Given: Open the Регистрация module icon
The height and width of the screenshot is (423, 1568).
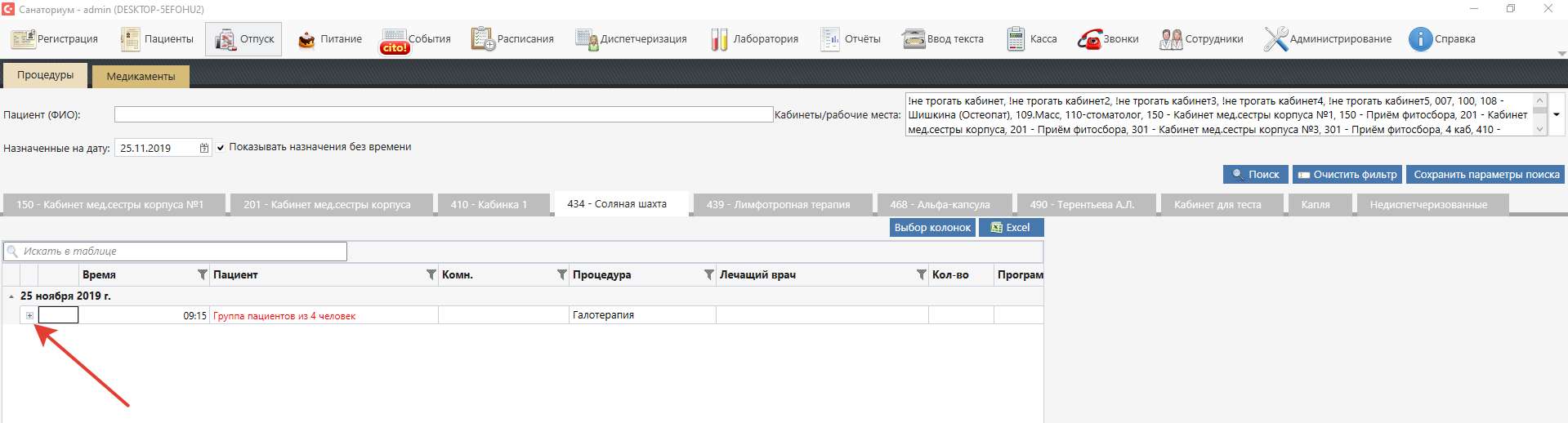Looking at the screenshot, I should click(x=23, y=39).
